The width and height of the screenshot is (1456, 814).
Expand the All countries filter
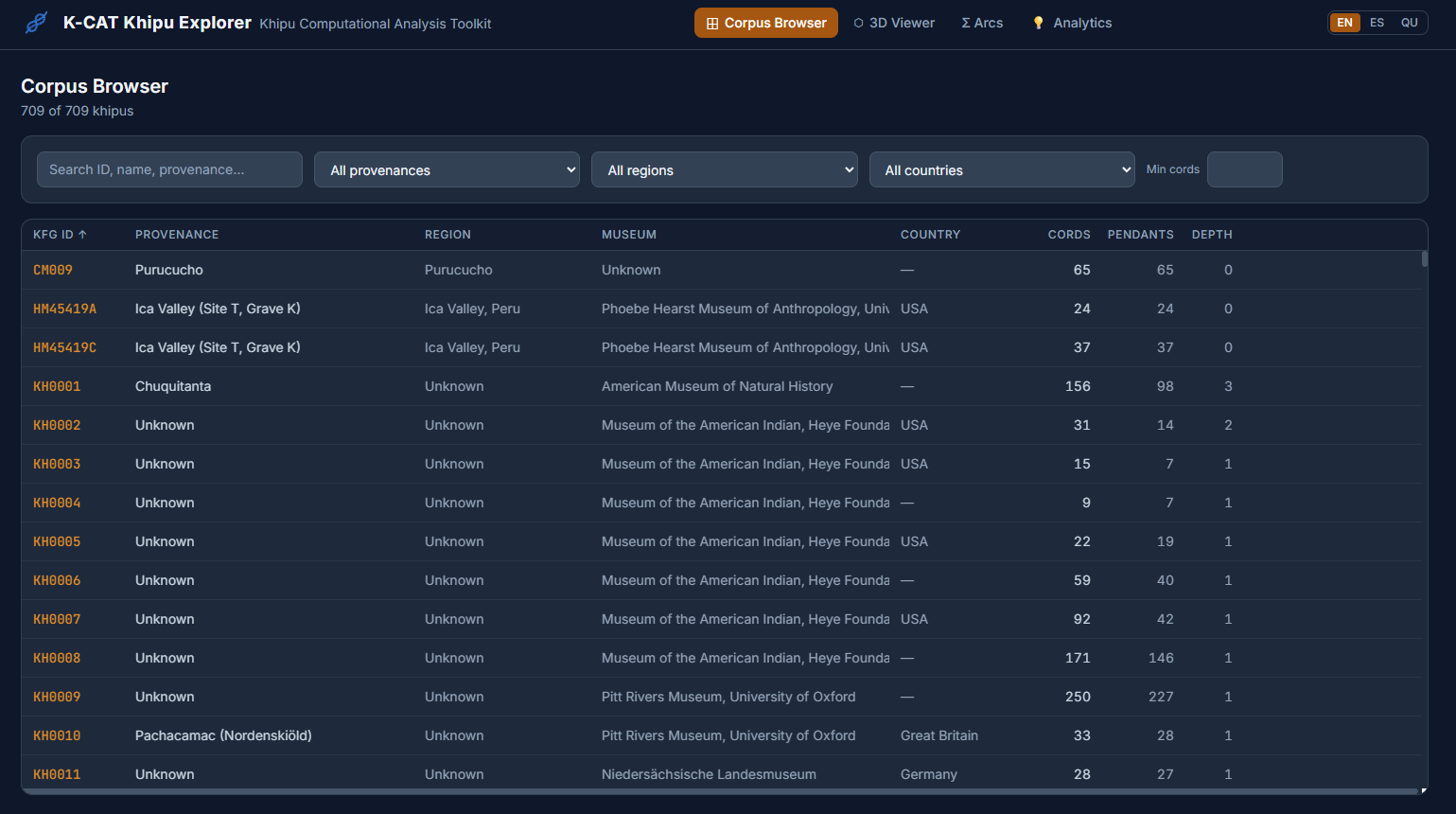coord(1001,170)
